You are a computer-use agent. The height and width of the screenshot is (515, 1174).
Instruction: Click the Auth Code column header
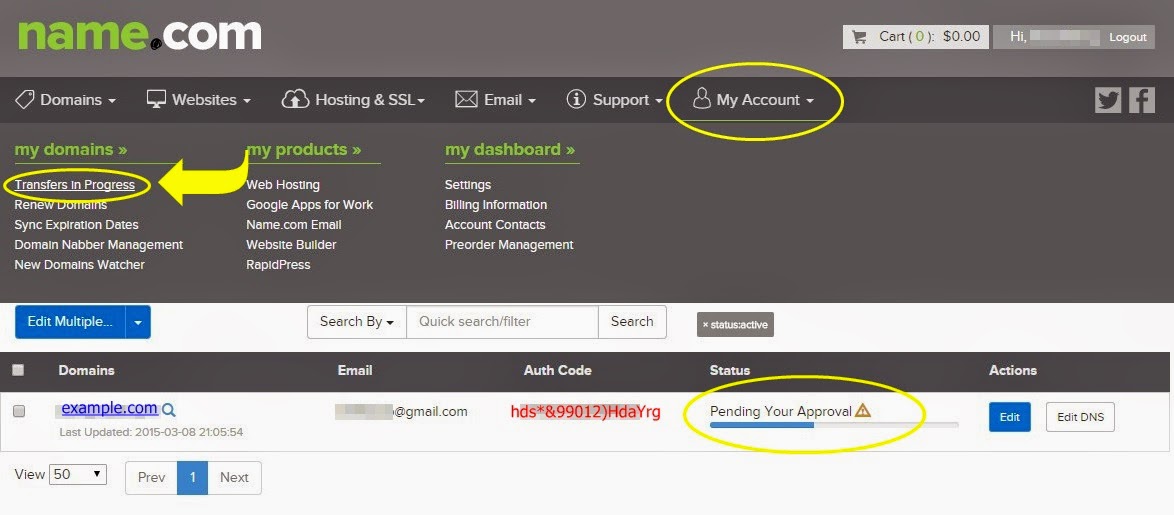click(558, 371)
